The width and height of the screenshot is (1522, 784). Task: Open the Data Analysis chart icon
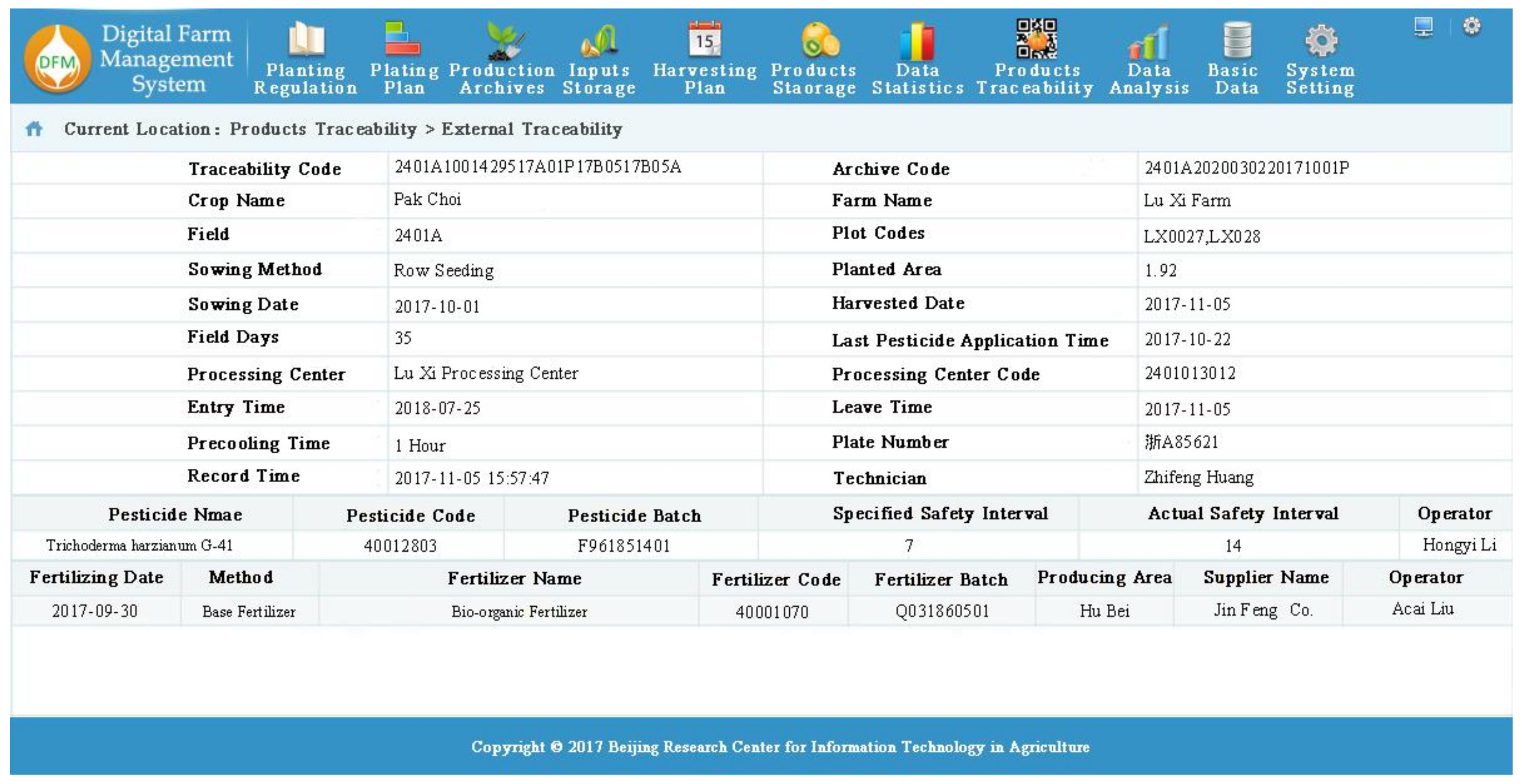pyautogui.click(x=1148, y=42)
